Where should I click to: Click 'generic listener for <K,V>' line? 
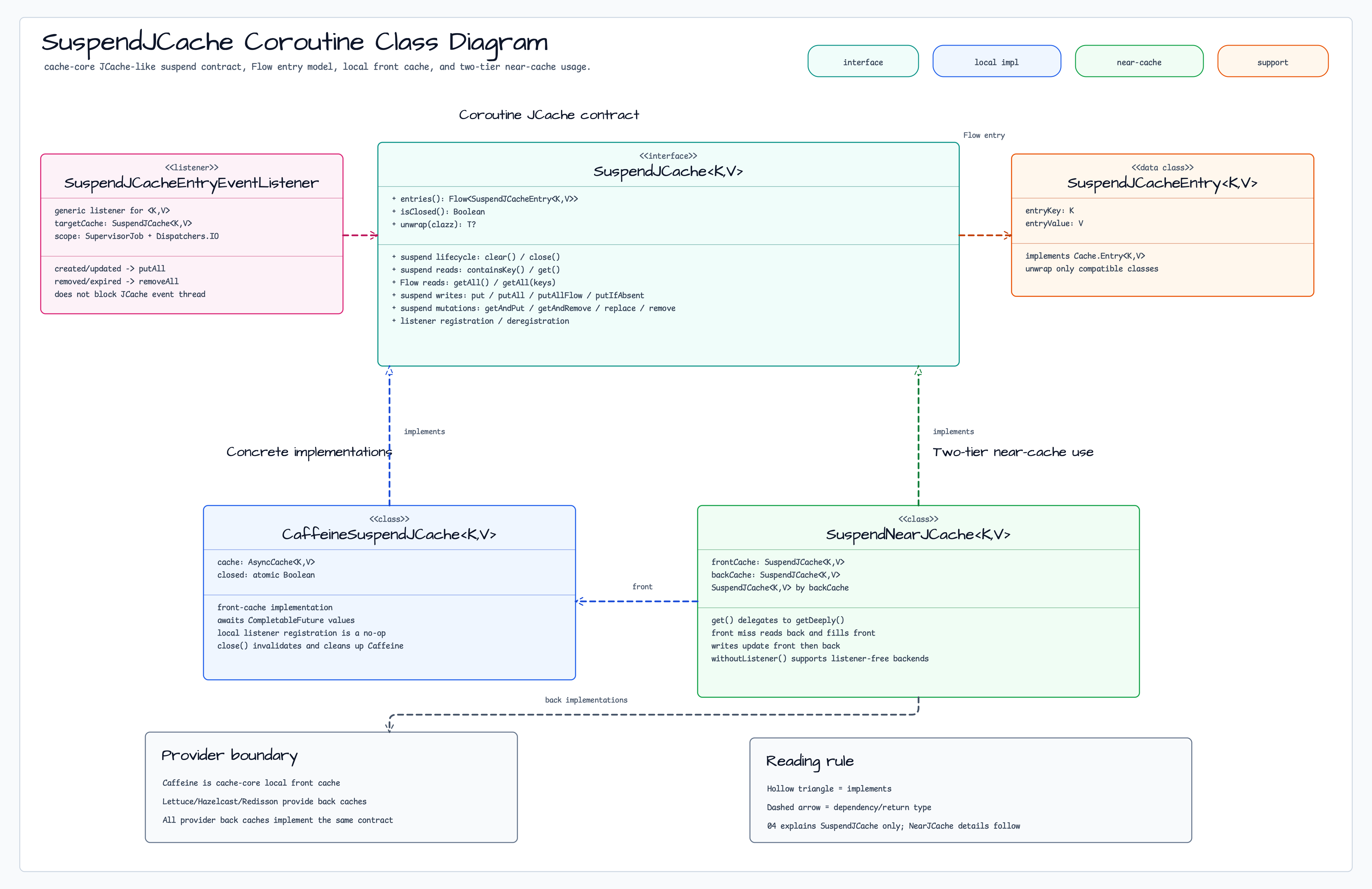click(x=112, y=211)
